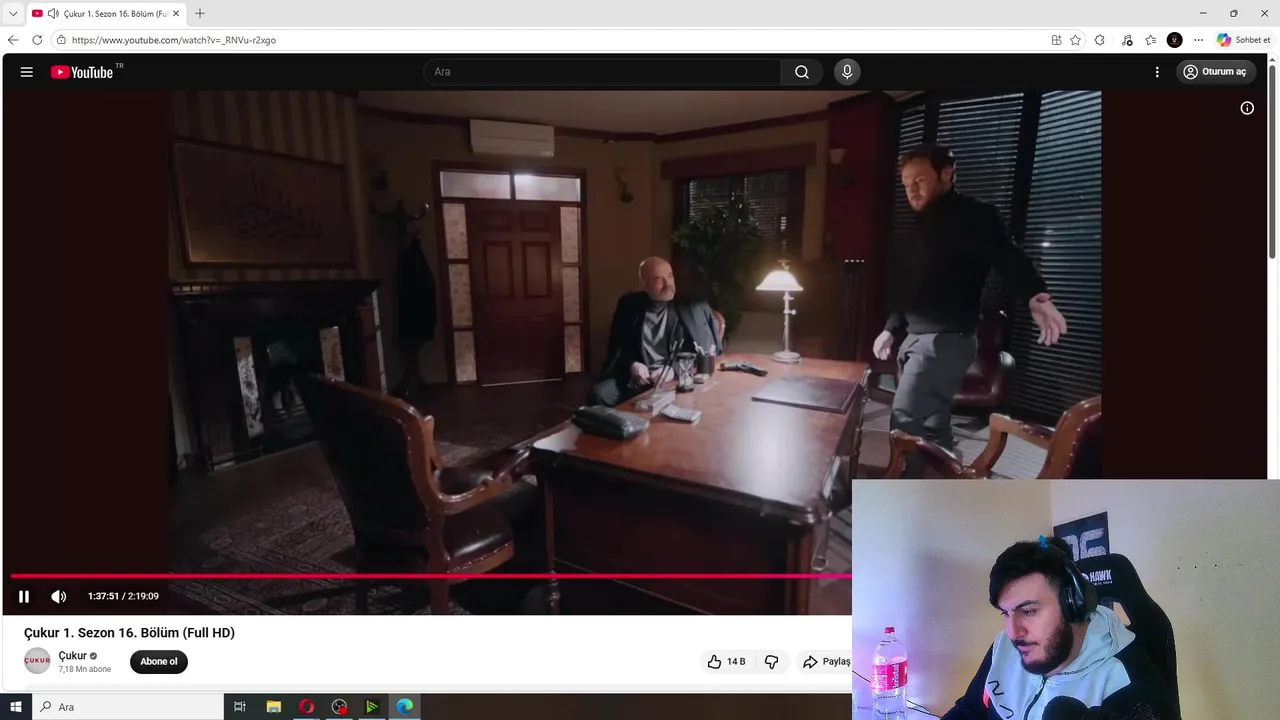1280x720 pixels.
Task: Select the Çukur 1. Sezon 16. Bölüm tab
Action: (x=106, y=13)
